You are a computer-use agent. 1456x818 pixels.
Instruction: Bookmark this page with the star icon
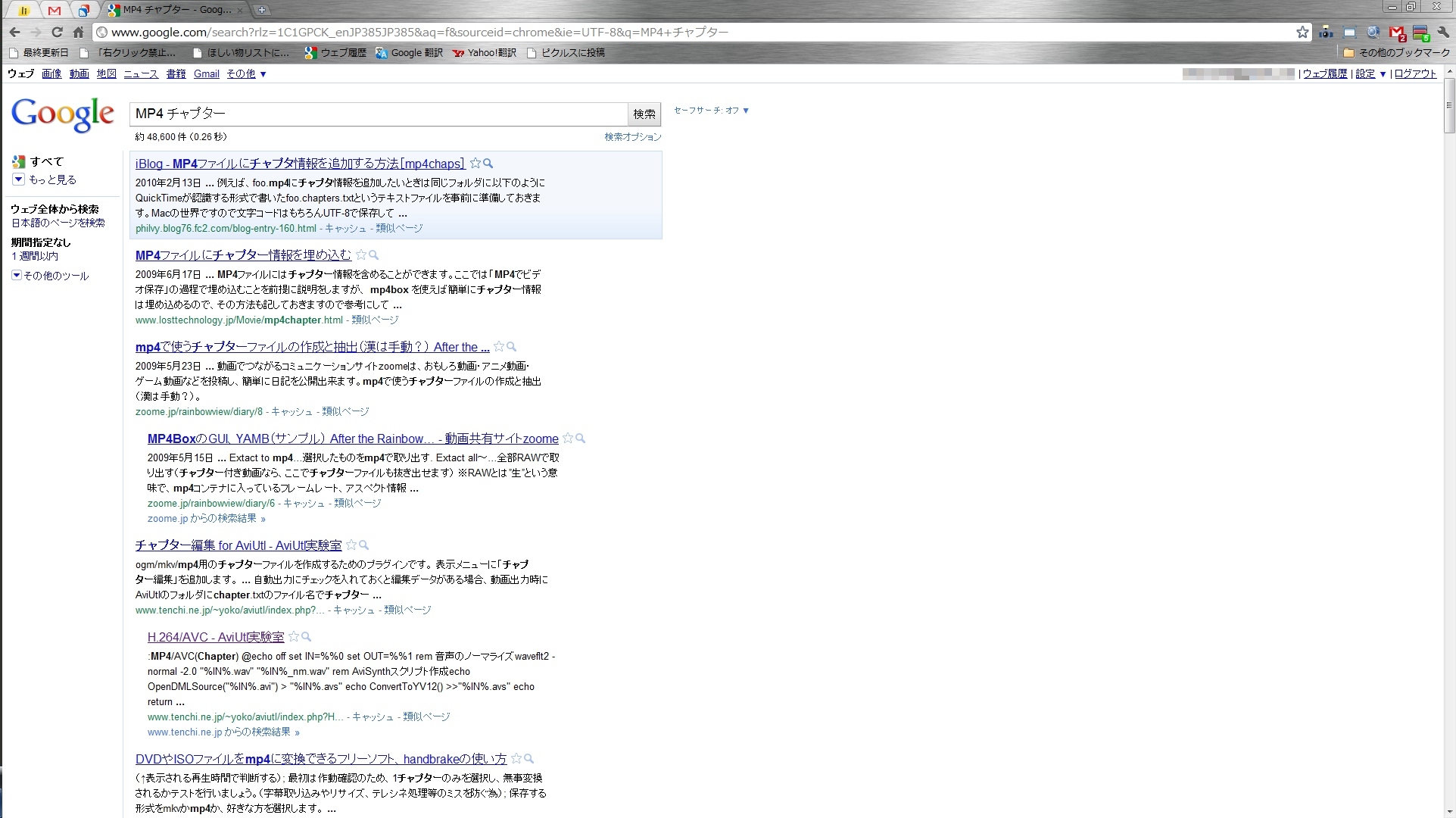[1302, 32]
